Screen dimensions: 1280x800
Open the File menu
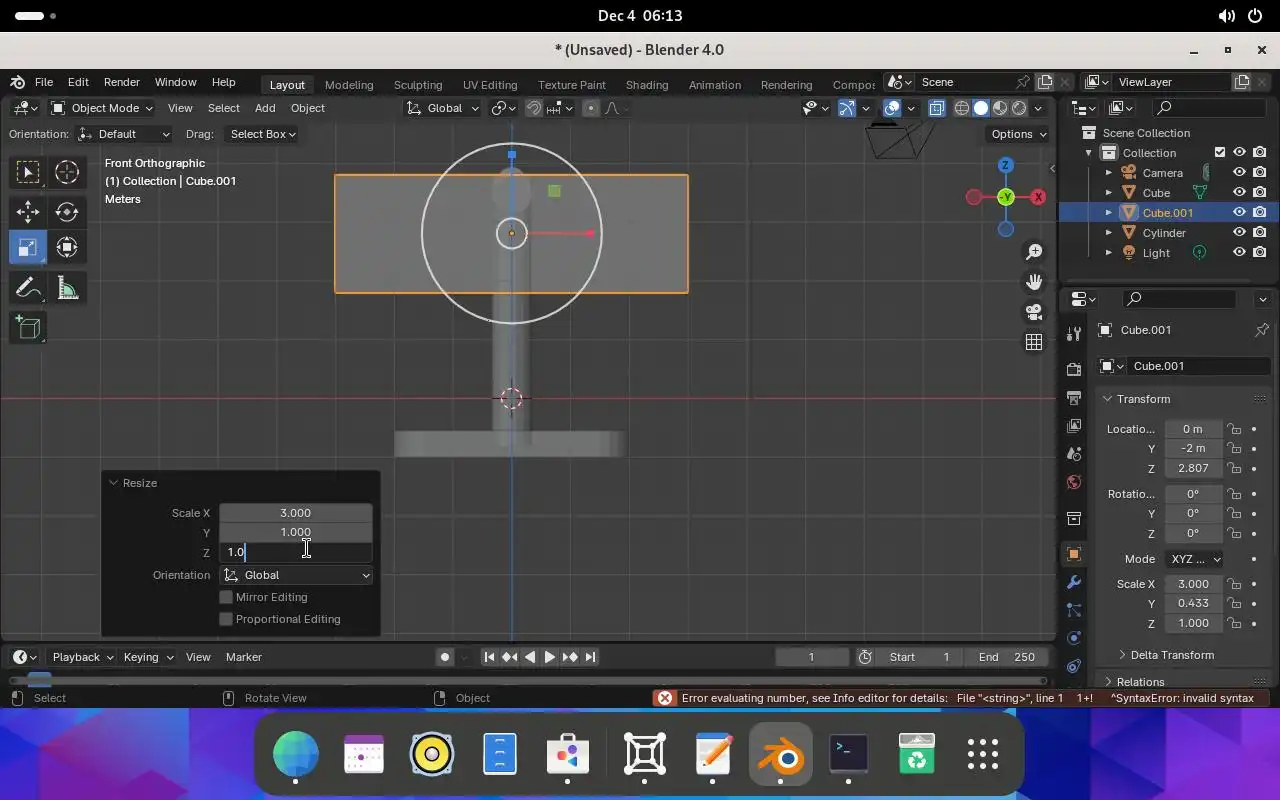pos(44,82)
